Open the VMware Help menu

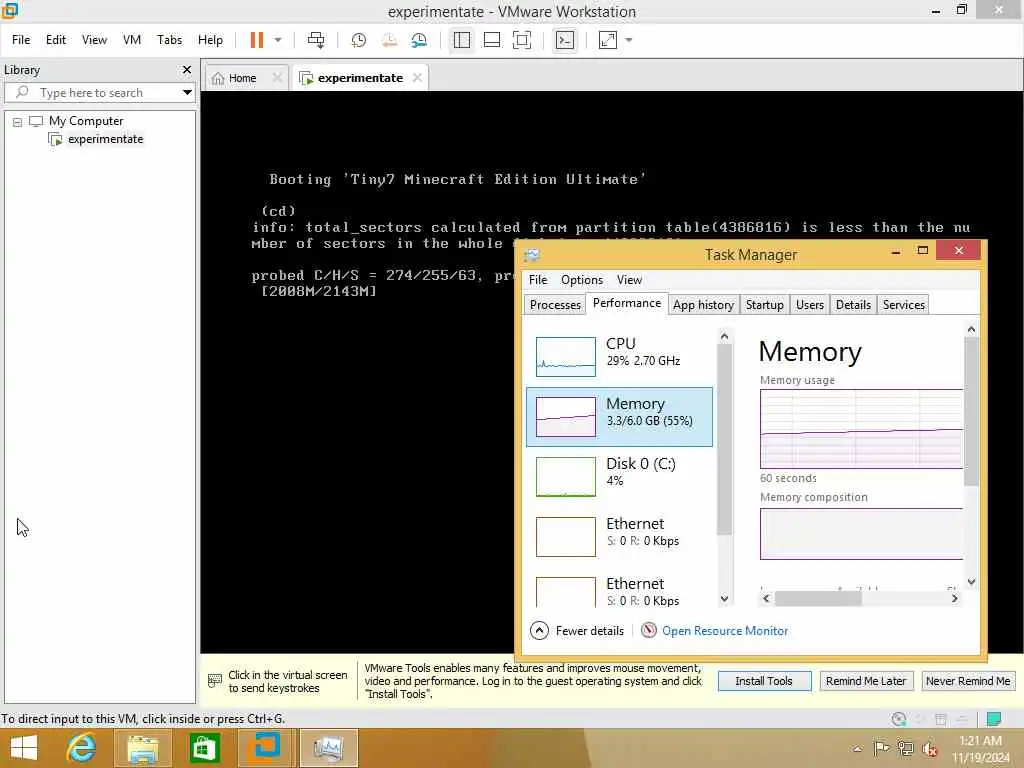point(210,40)
